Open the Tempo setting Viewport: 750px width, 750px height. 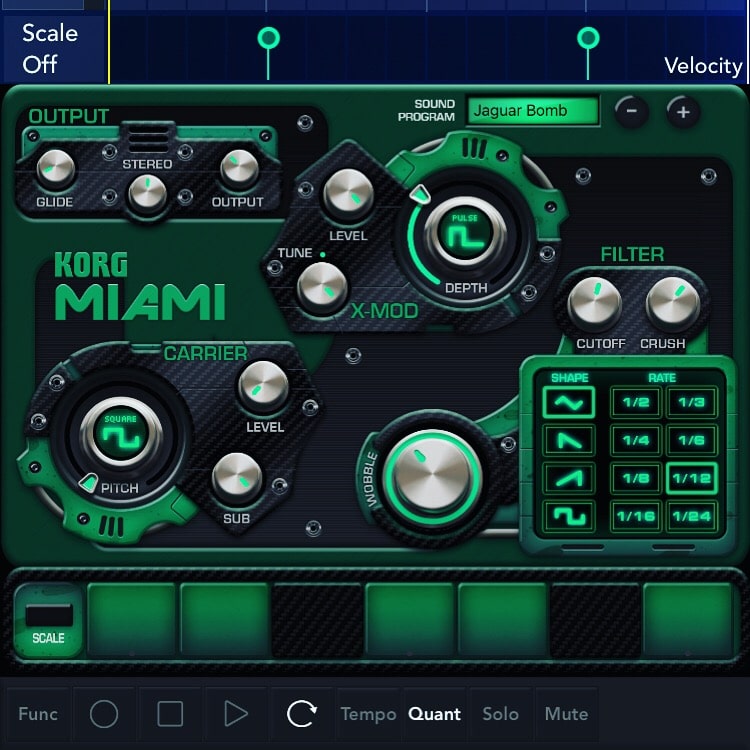pos(368,714)
